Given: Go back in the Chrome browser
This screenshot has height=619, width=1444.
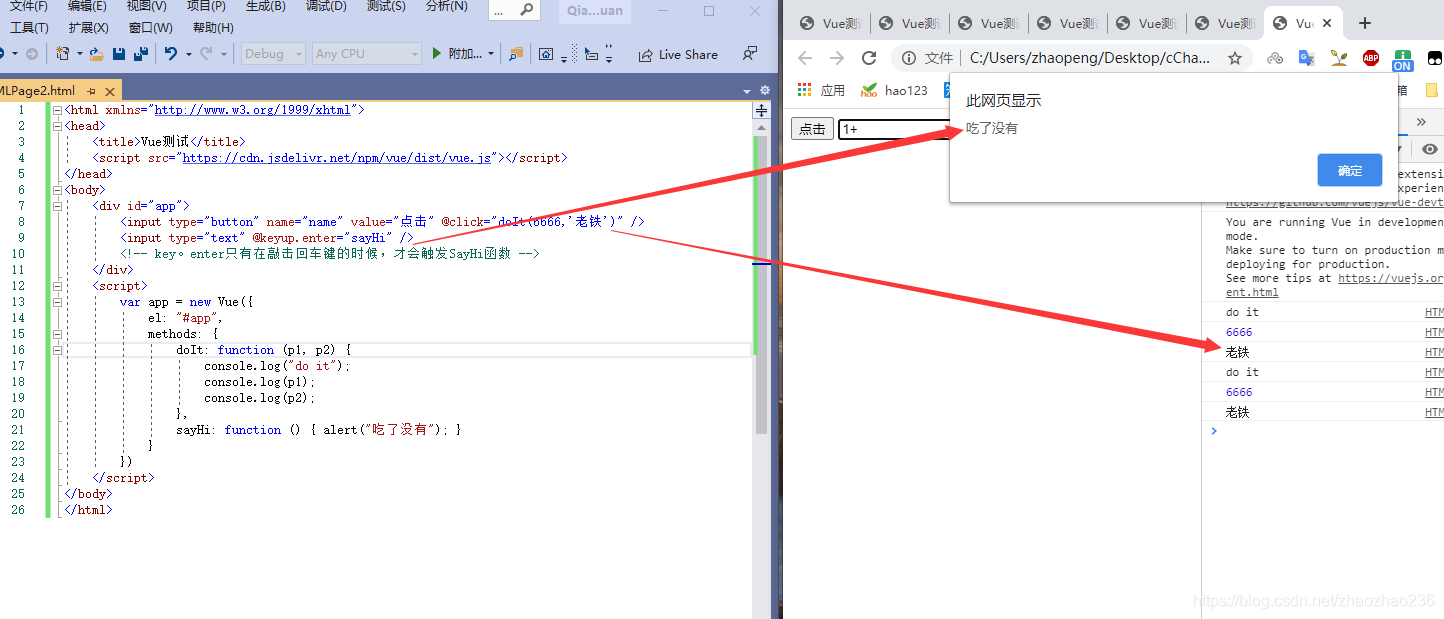Looking at the screenshot, I should [805, 58].
